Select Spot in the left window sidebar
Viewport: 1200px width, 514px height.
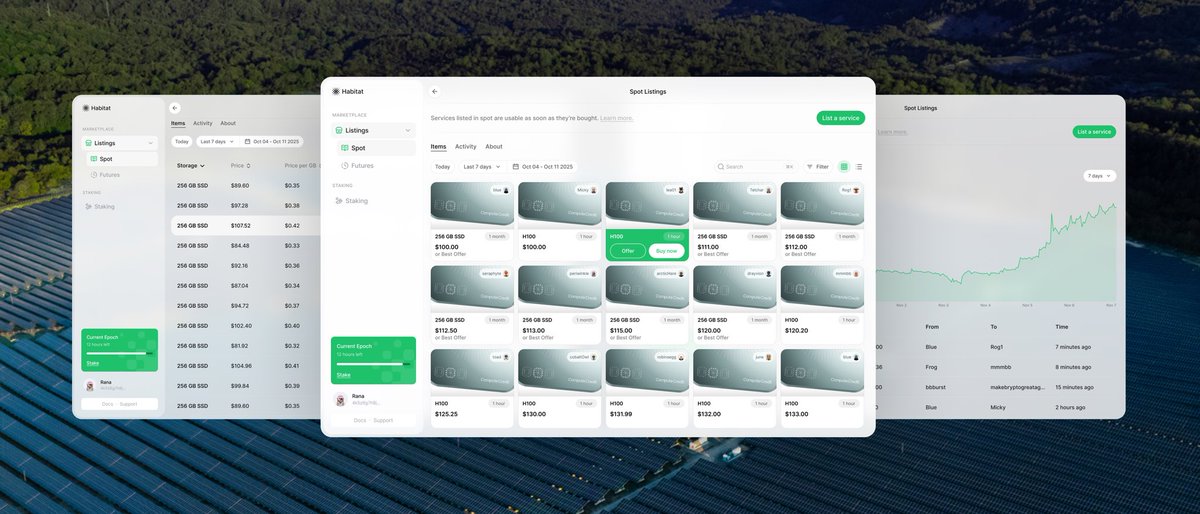click(122, 159)
